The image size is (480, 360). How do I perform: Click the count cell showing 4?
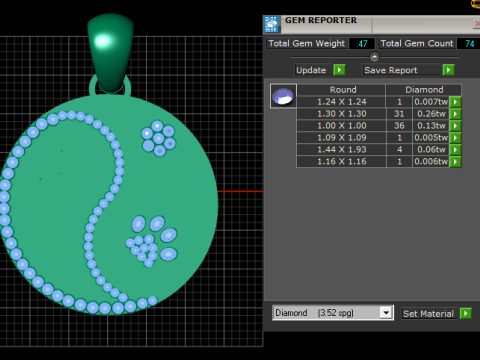tap(399, 150)
